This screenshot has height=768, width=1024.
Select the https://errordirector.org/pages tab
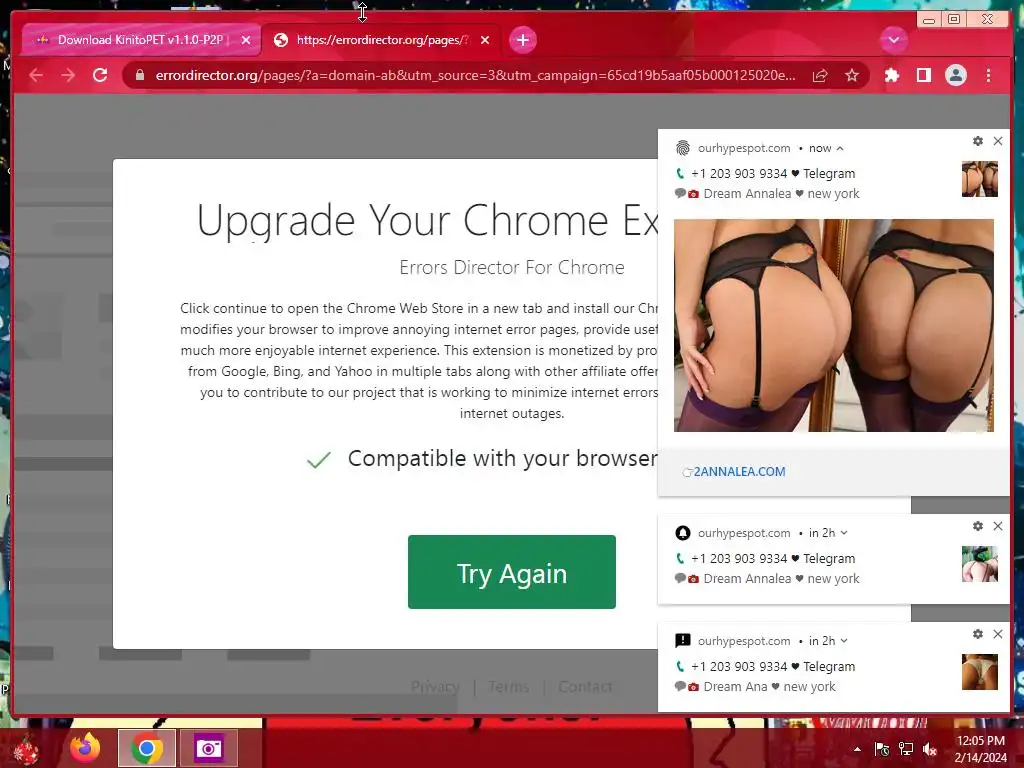382,40
